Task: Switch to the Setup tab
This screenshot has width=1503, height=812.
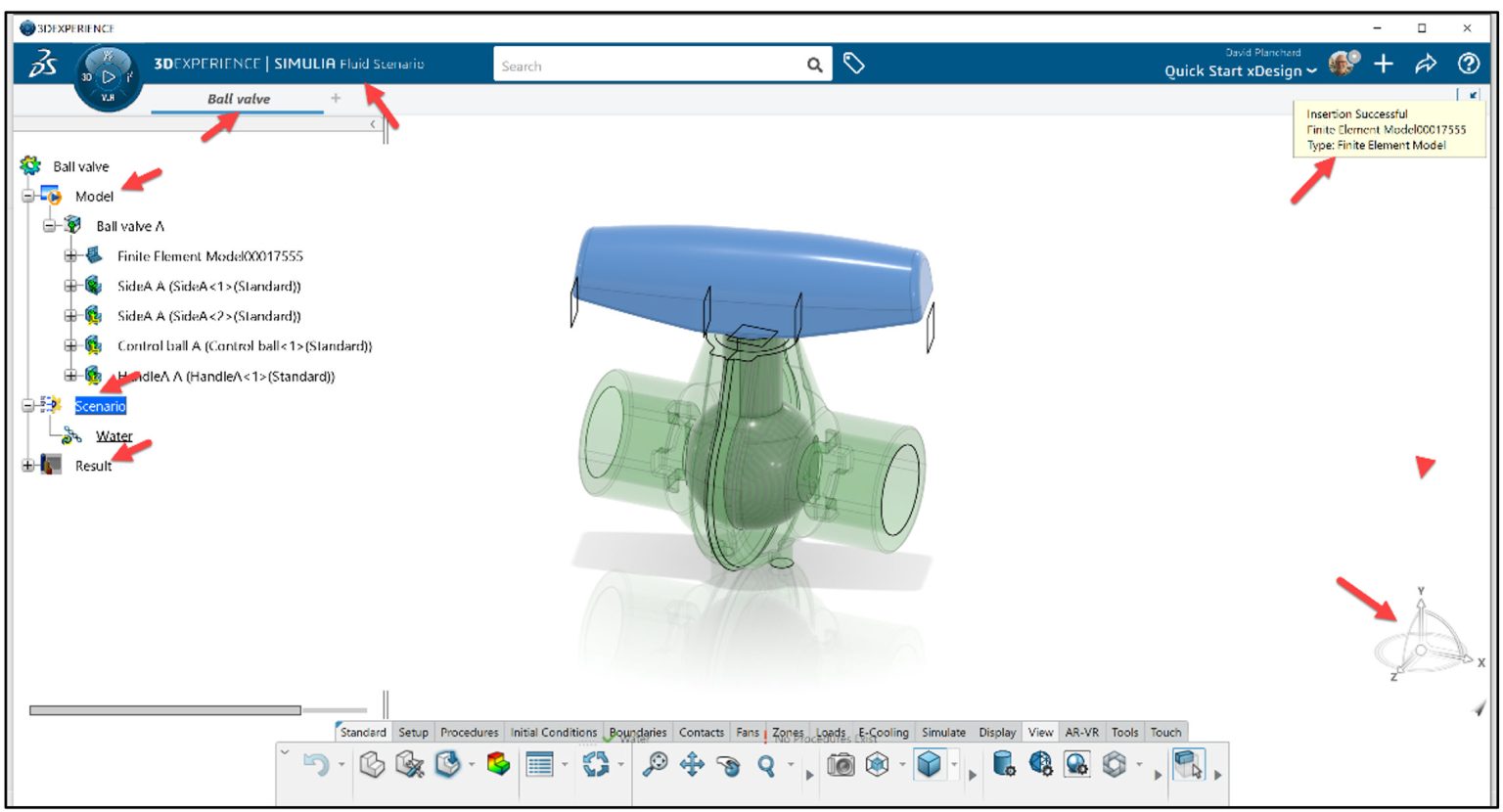Action: tap(413, 732)
